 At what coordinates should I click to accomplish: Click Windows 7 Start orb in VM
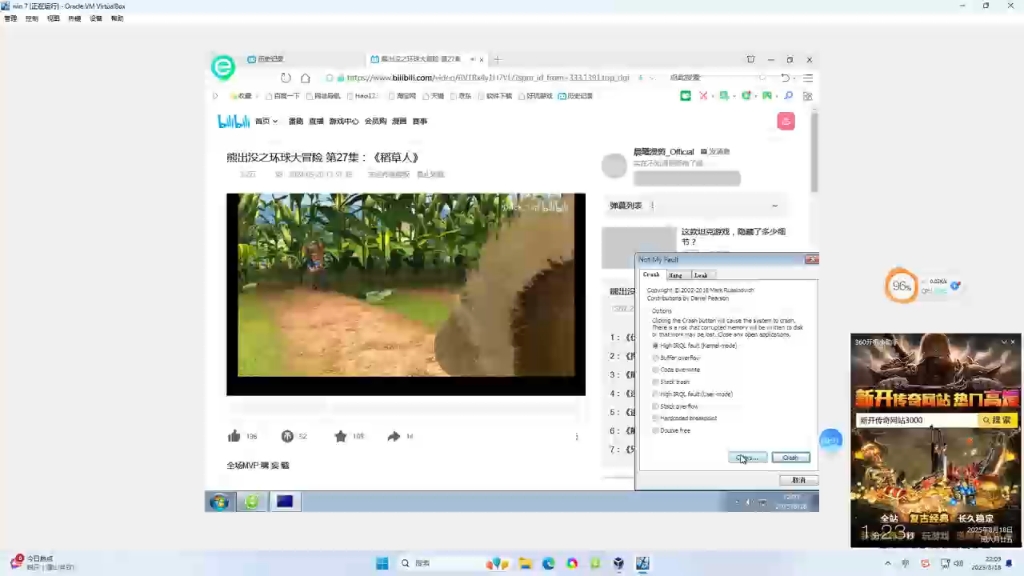[x=219, y=502]
